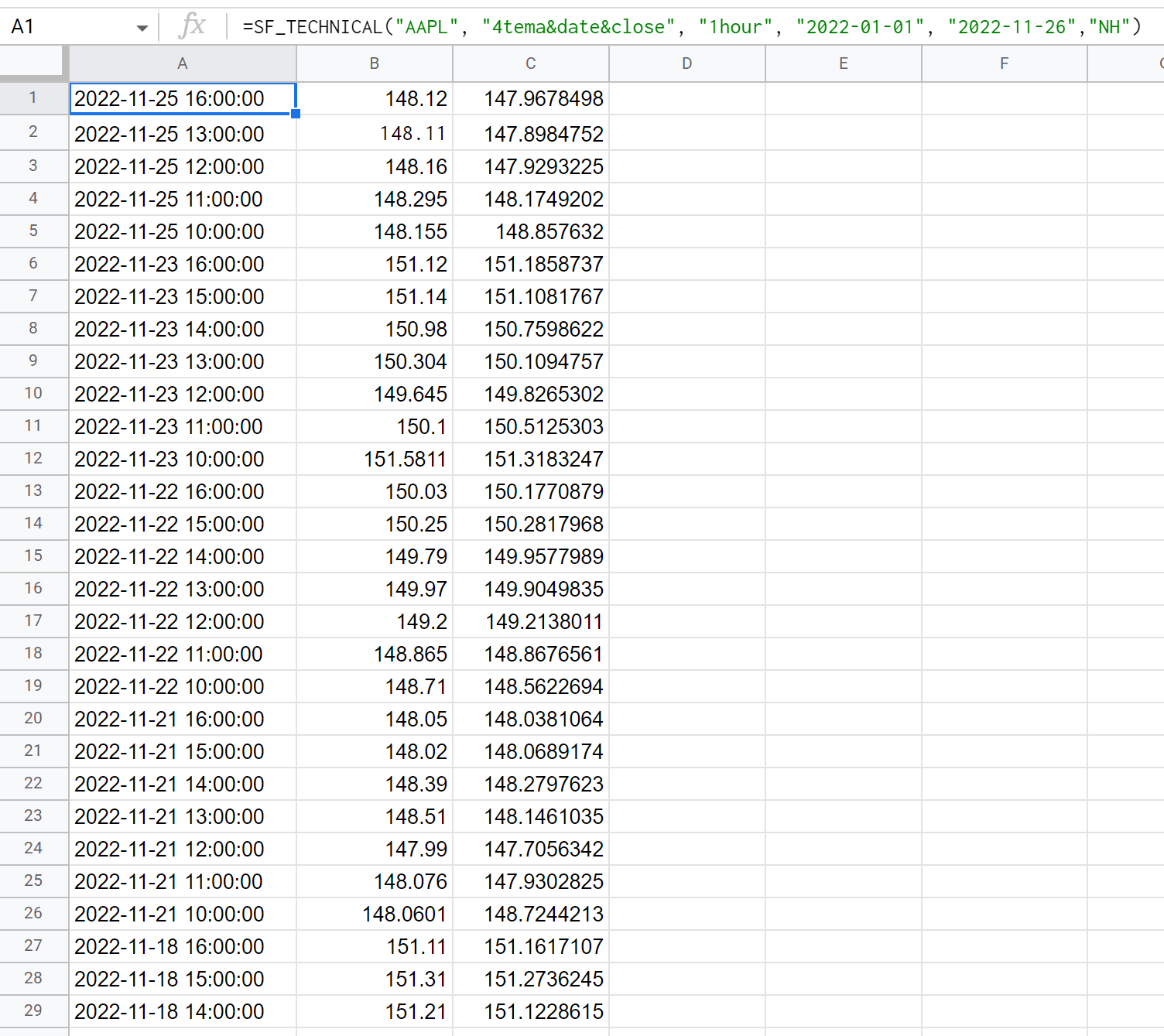
Task: Select row 20 header
Action: [33, 718]
